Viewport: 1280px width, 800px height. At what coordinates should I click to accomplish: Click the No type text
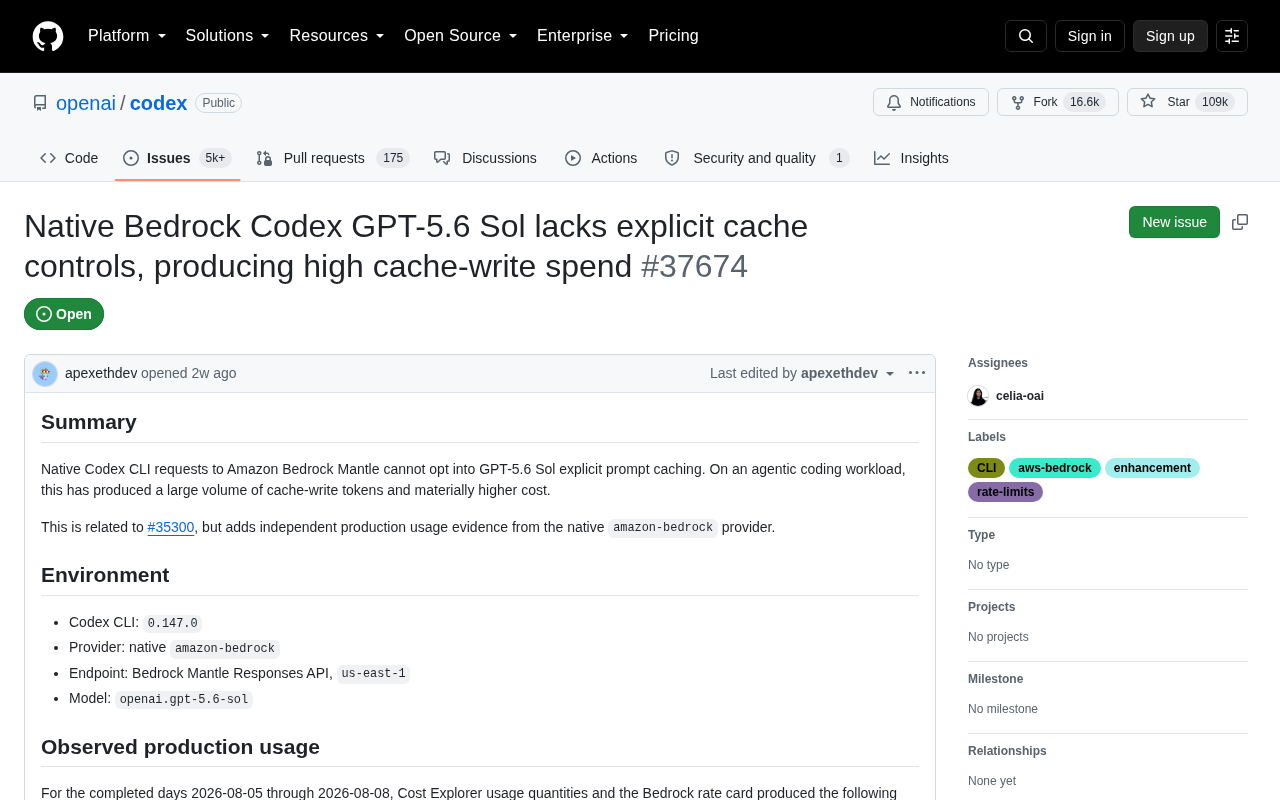coord(989,565)
